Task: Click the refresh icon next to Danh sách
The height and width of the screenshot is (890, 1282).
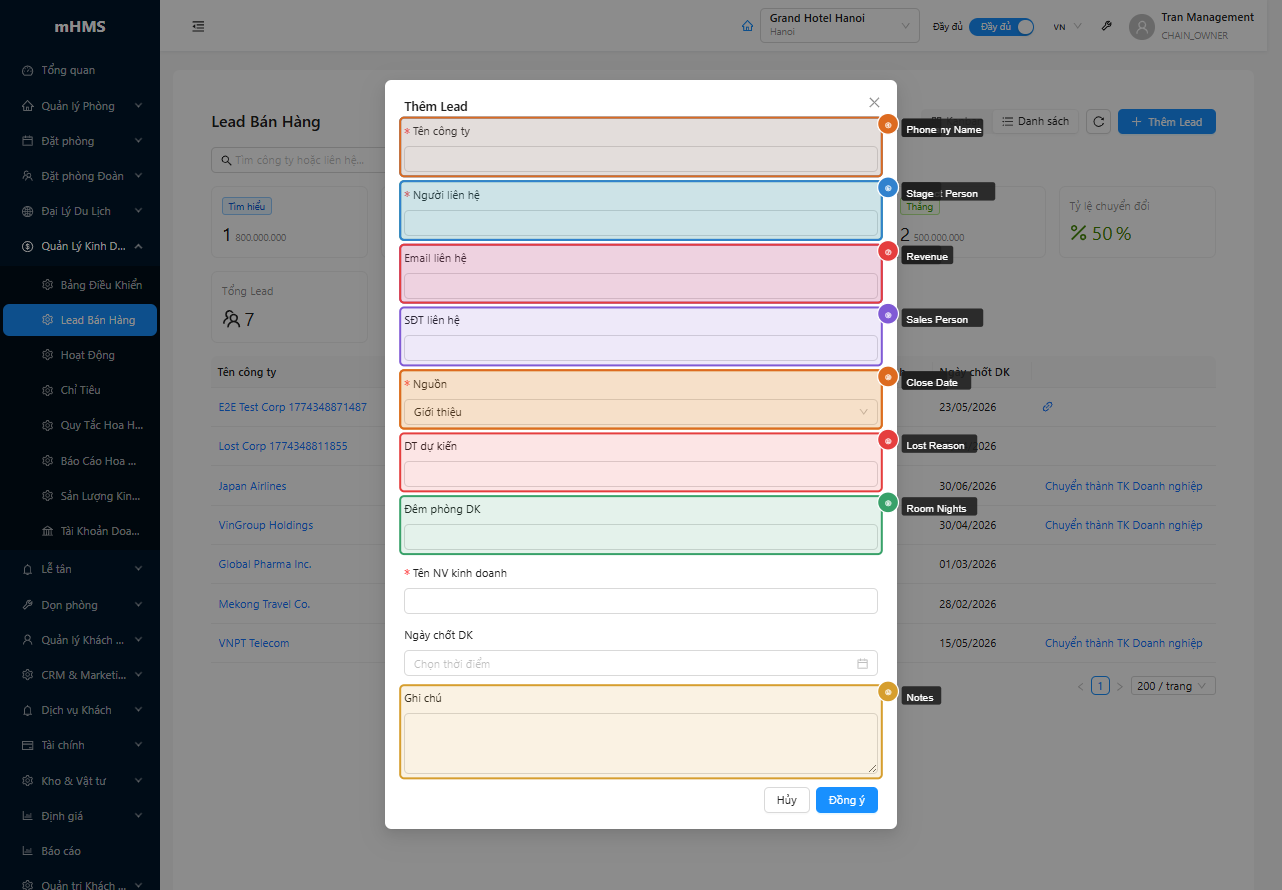Action: point(1098,122)
